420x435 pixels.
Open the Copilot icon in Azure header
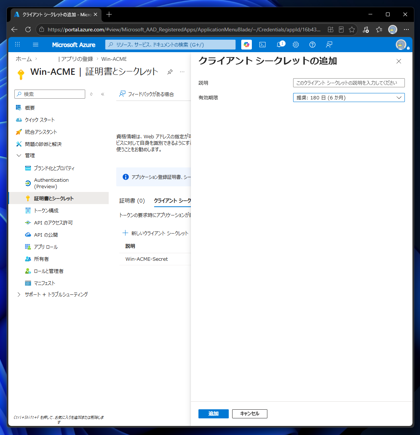click(x=246, y=45)
